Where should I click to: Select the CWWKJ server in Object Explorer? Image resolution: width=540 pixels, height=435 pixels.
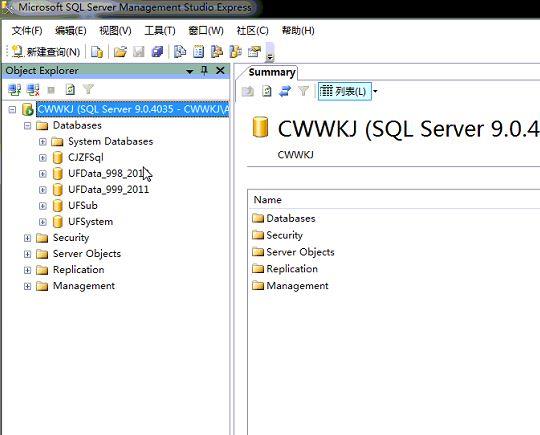coord(133,109)
